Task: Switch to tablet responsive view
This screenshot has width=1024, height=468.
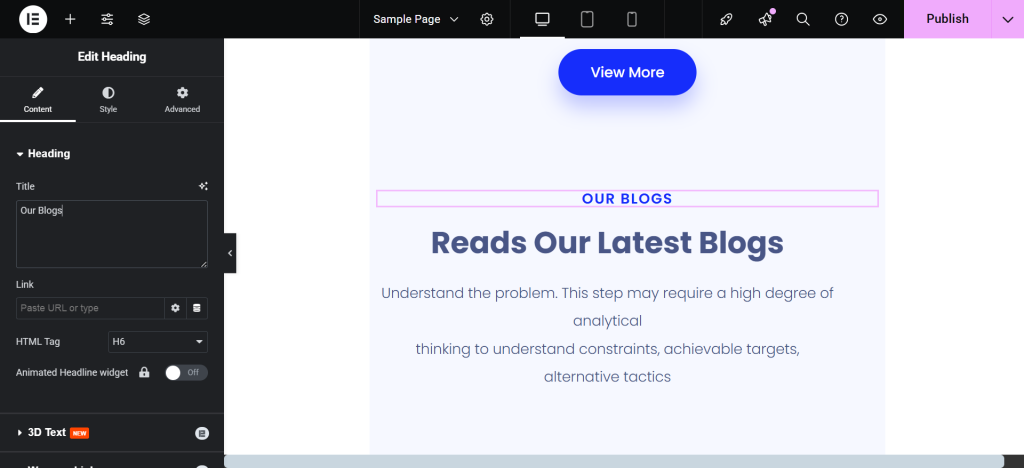Action: point(587,19)
